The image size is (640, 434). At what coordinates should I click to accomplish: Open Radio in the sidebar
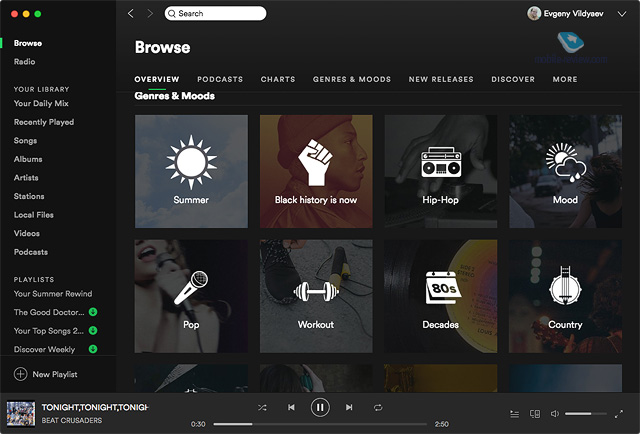pos(24,62)
